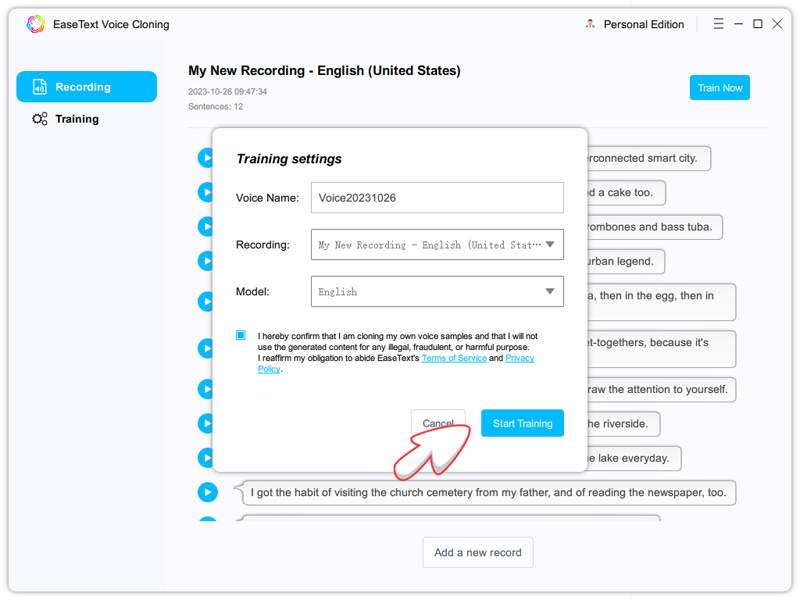Click Add a new record button
Image resolution: width=800 pixels, height=600 pixels.
pos(478,553)
